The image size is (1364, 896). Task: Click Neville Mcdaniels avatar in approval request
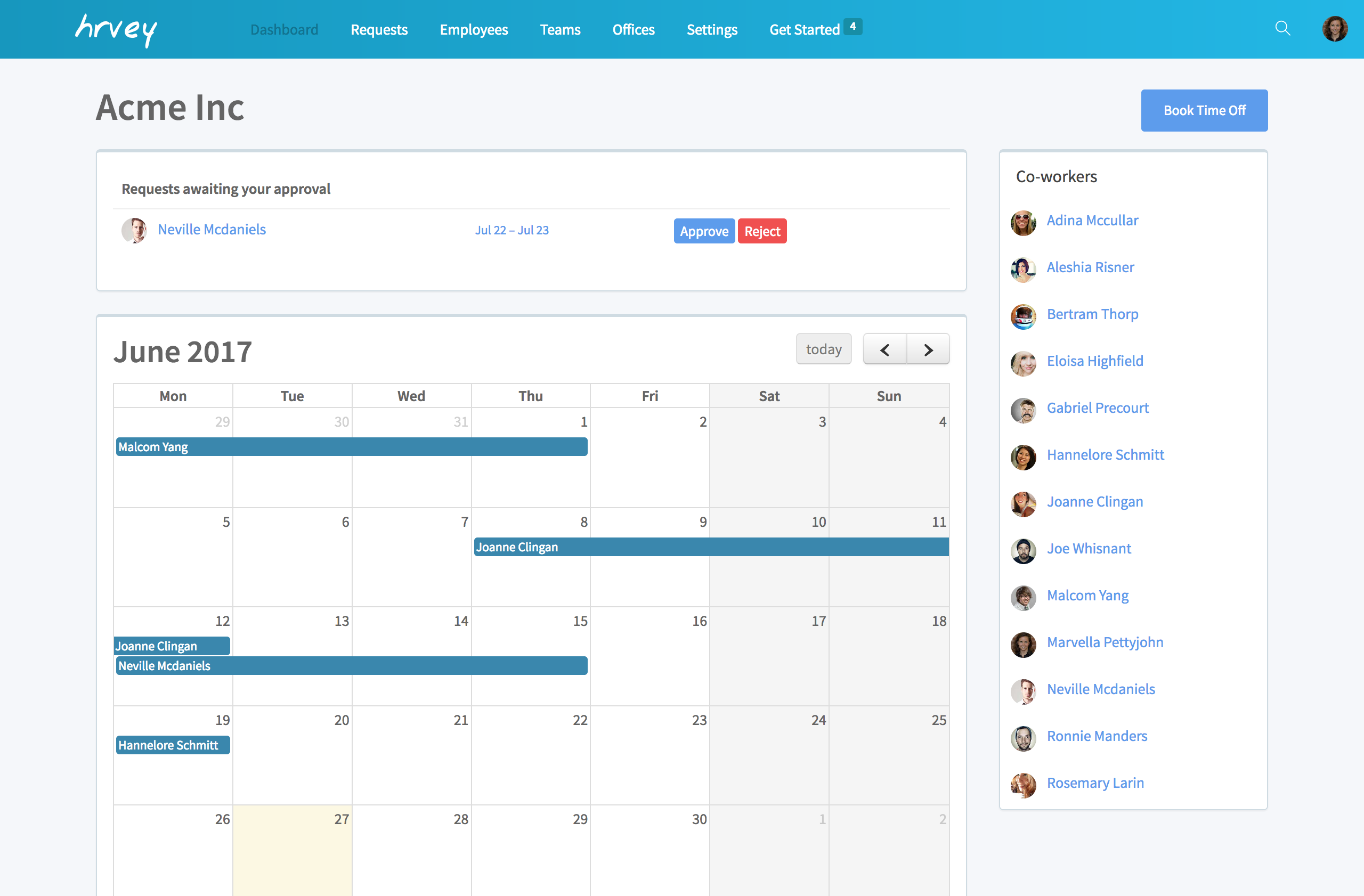click(x=134, y=230)
